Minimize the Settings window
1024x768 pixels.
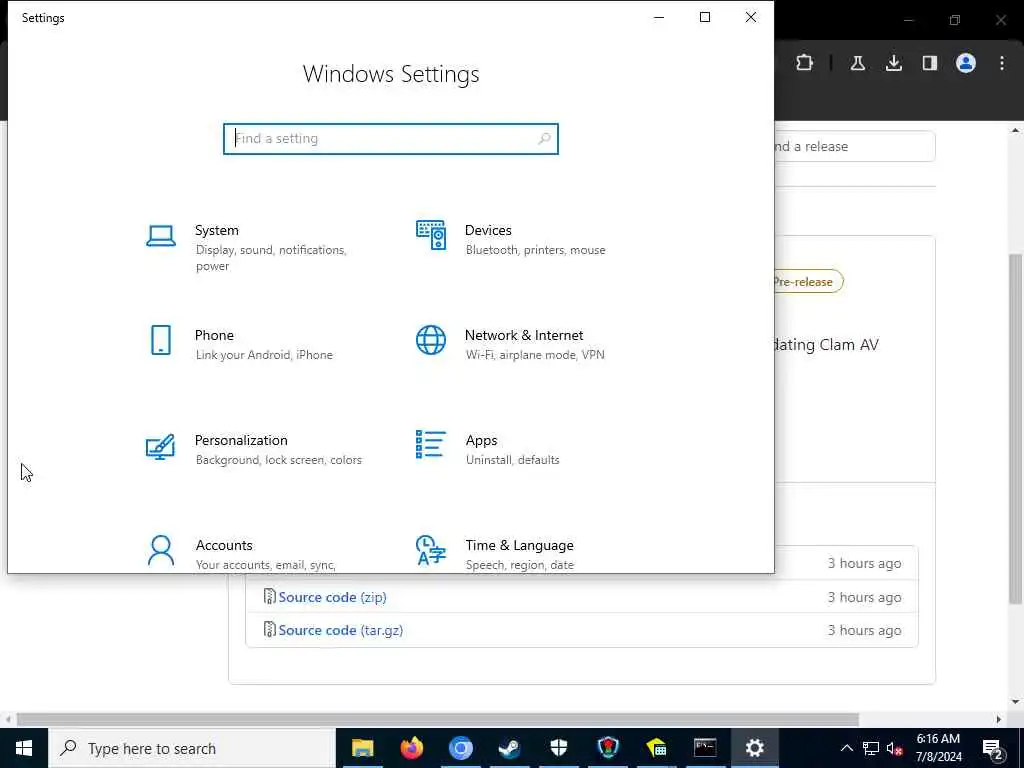click(x=659, y=18)
